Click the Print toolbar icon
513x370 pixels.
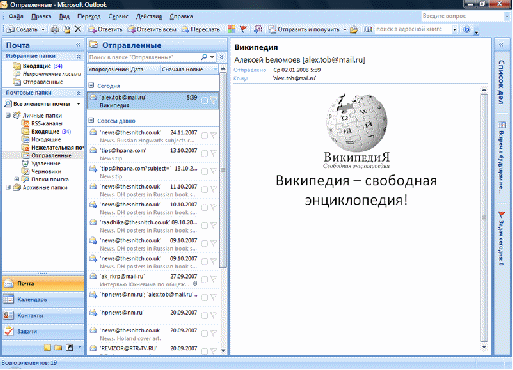55,30
